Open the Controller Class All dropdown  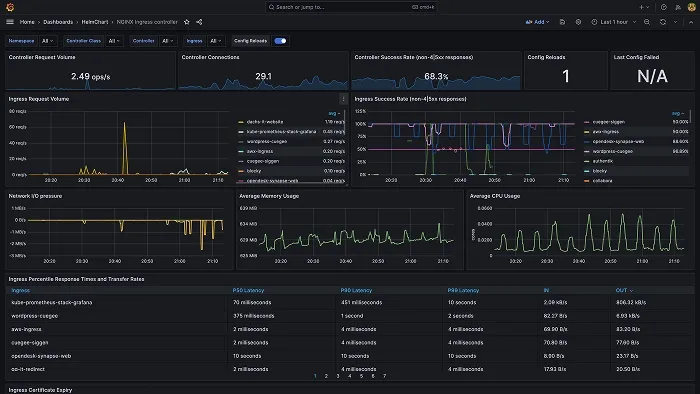pos(114,41)
